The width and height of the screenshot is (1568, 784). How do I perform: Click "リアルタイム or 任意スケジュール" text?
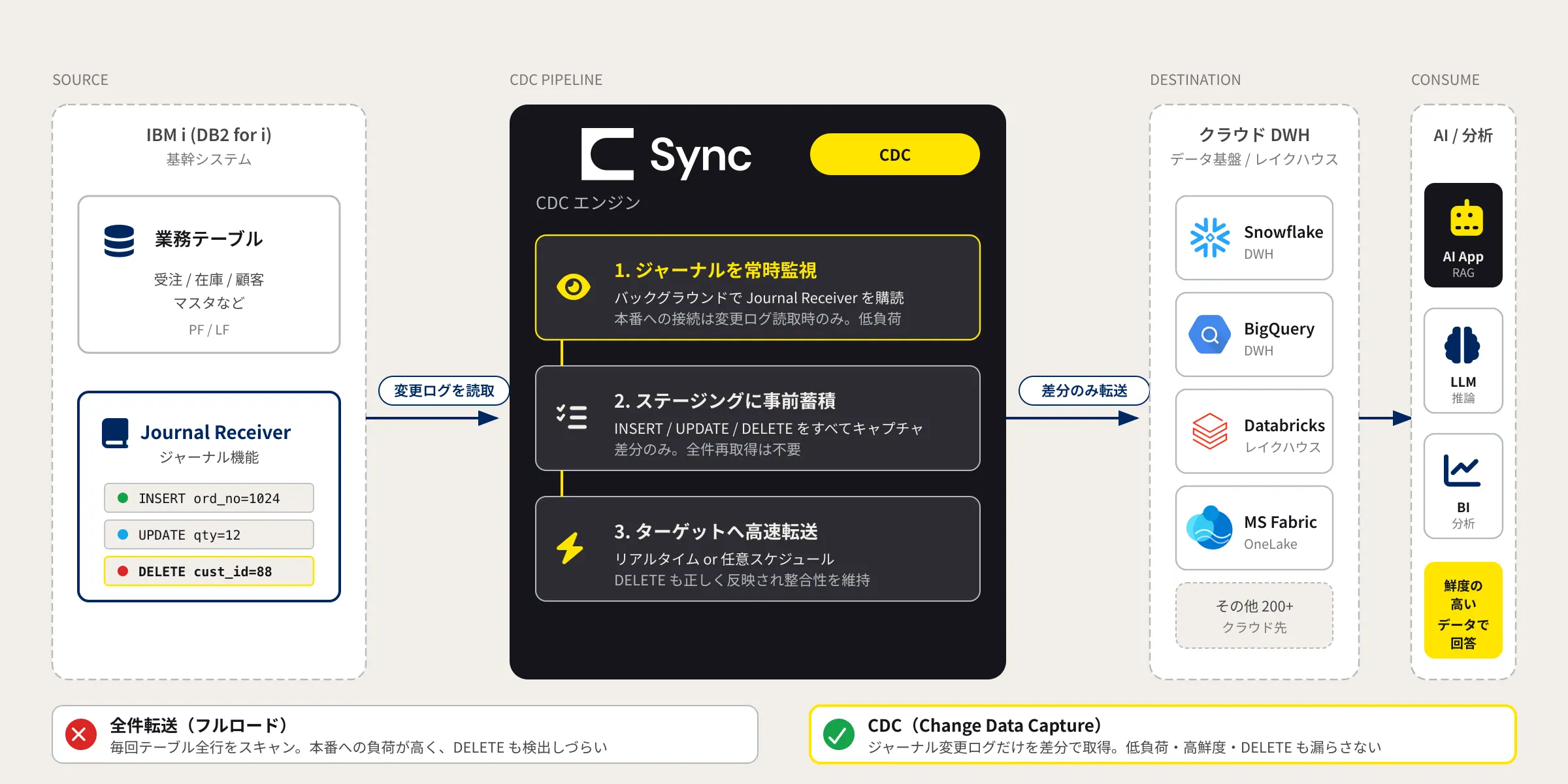click(725, 559)
